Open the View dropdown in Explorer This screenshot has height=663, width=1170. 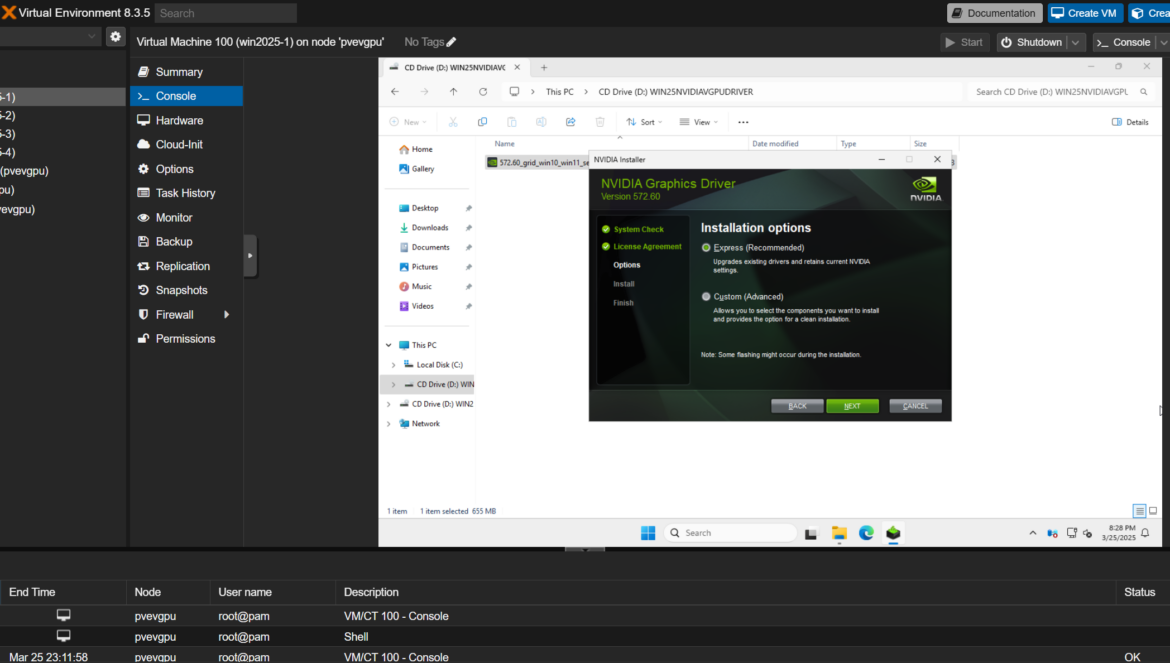[698, 122]
